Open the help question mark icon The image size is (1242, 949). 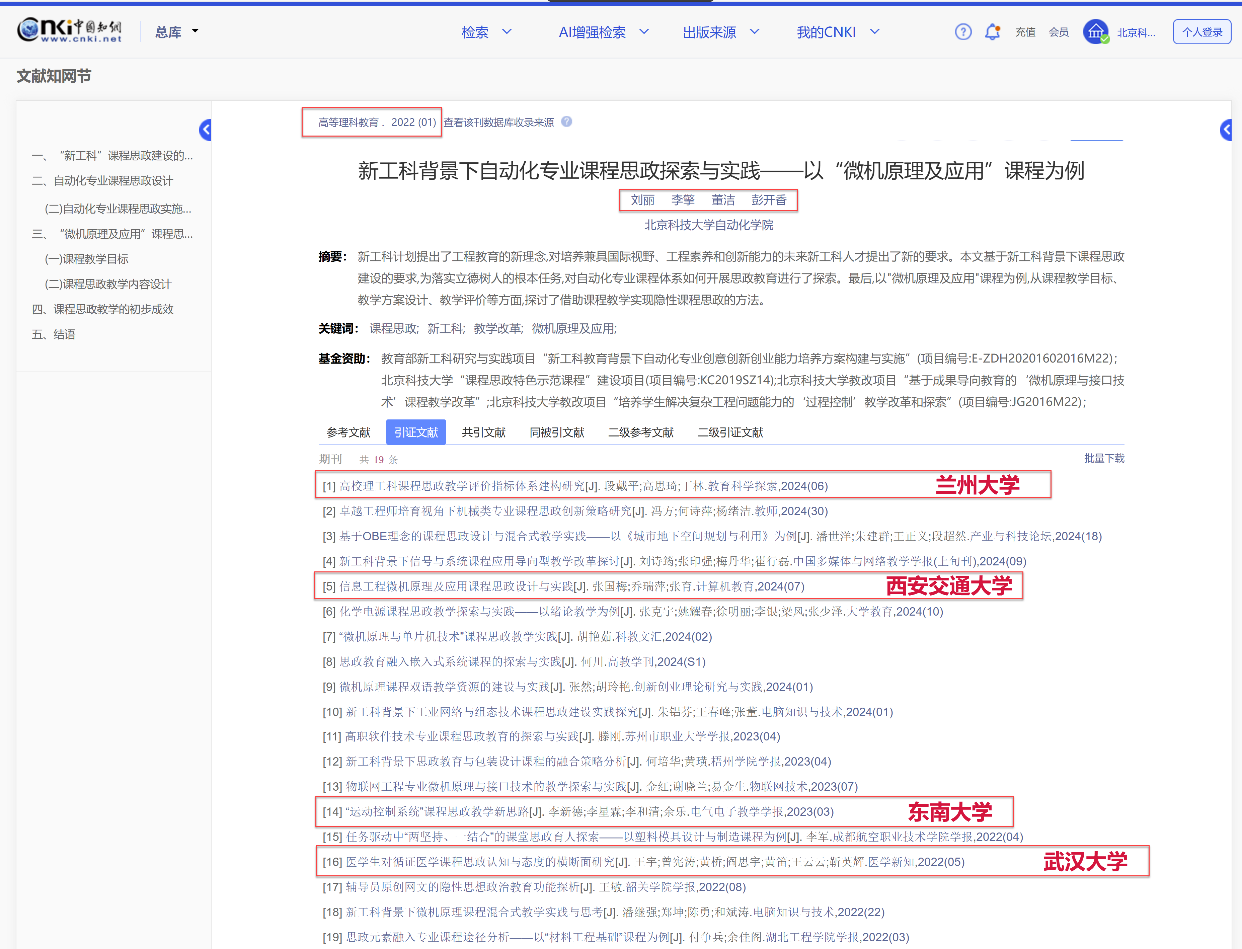(x=963, y=32)
